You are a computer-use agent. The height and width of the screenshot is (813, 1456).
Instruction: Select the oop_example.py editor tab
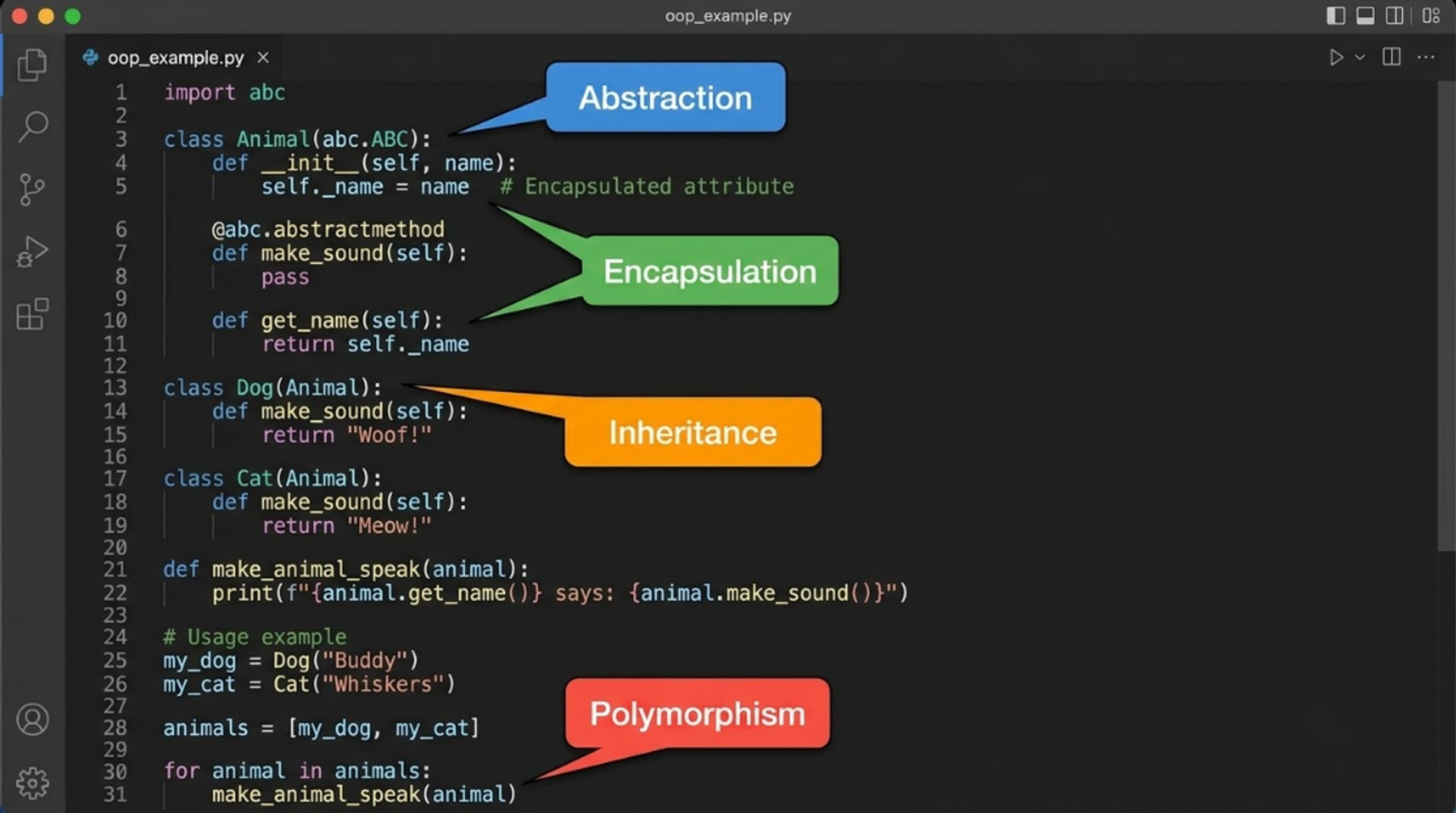click(175, 58)
